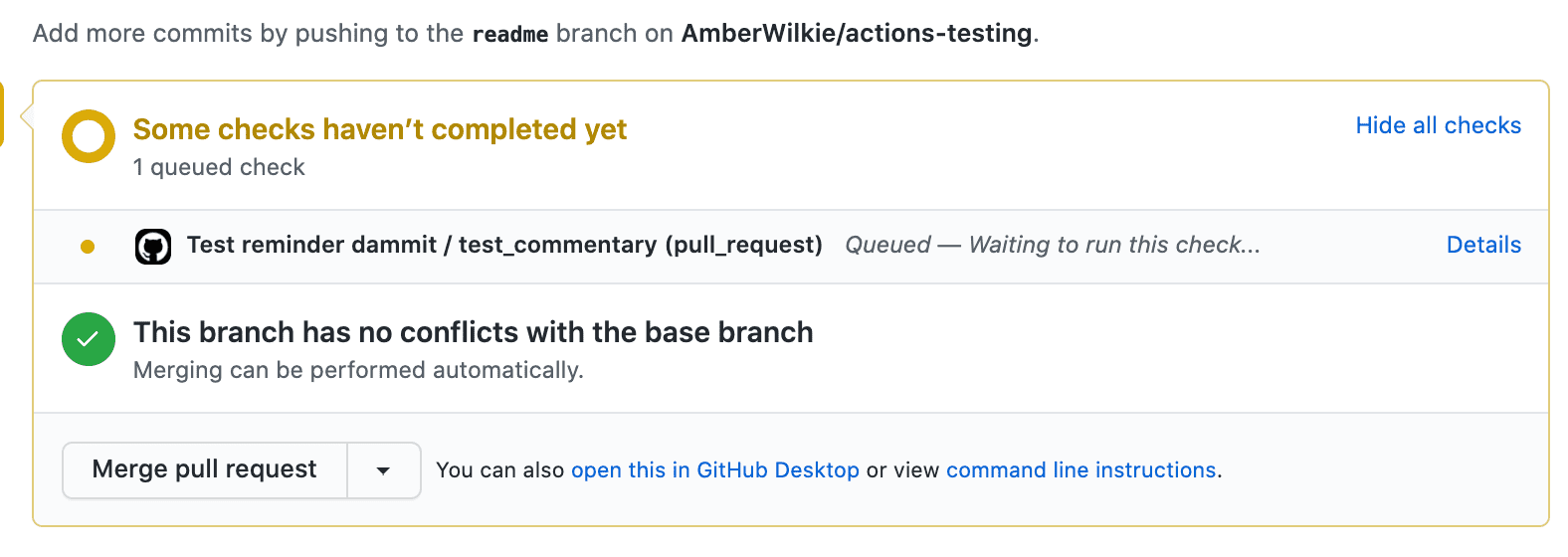Click the 'Some checks haven't completed yet' heading
The image size is (1568, 557).
point(379,129)
